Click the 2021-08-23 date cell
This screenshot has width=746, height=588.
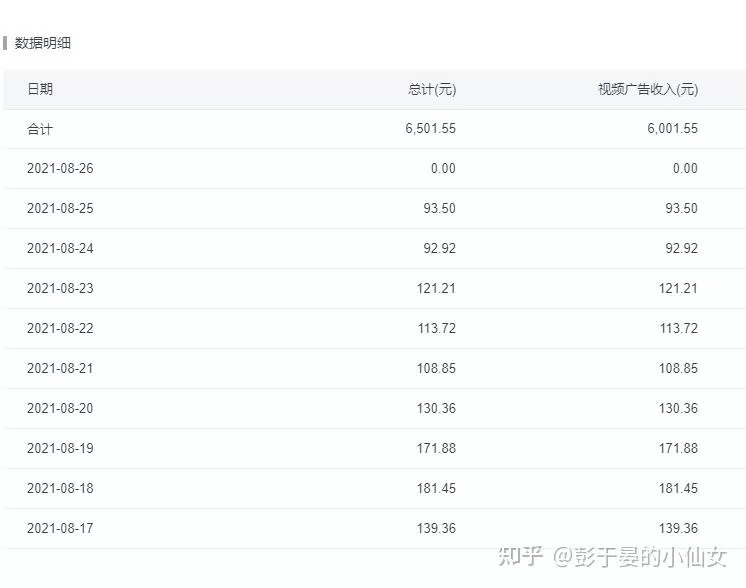coord(60,289)
